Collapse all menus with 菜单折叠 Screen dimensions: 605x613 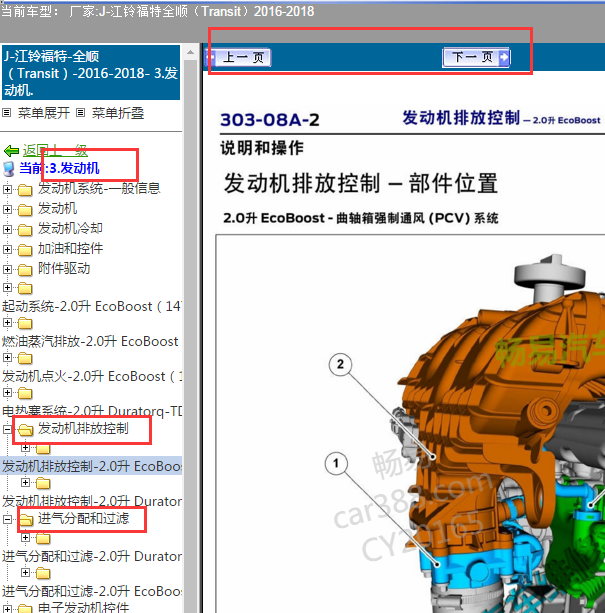(118, 113)
